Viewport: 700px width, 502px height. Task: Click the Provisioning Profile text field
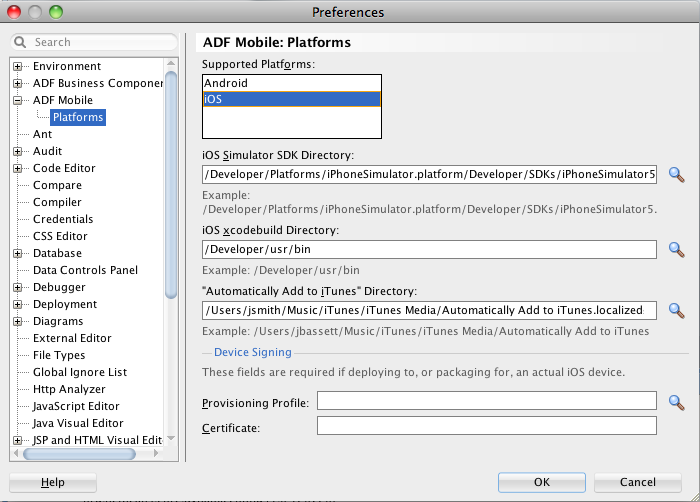point(487,401)
